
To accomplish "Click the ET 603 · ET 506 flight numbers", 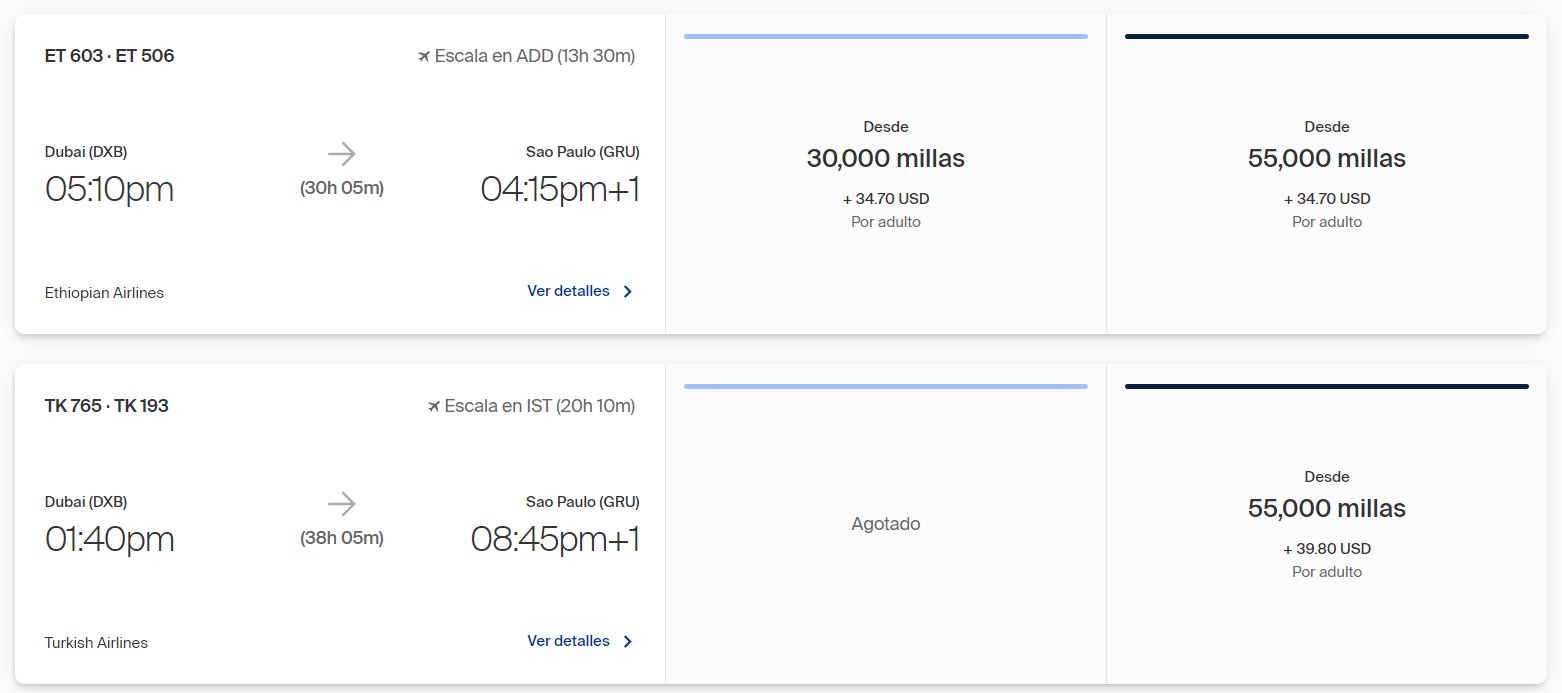I will (110, 56).
